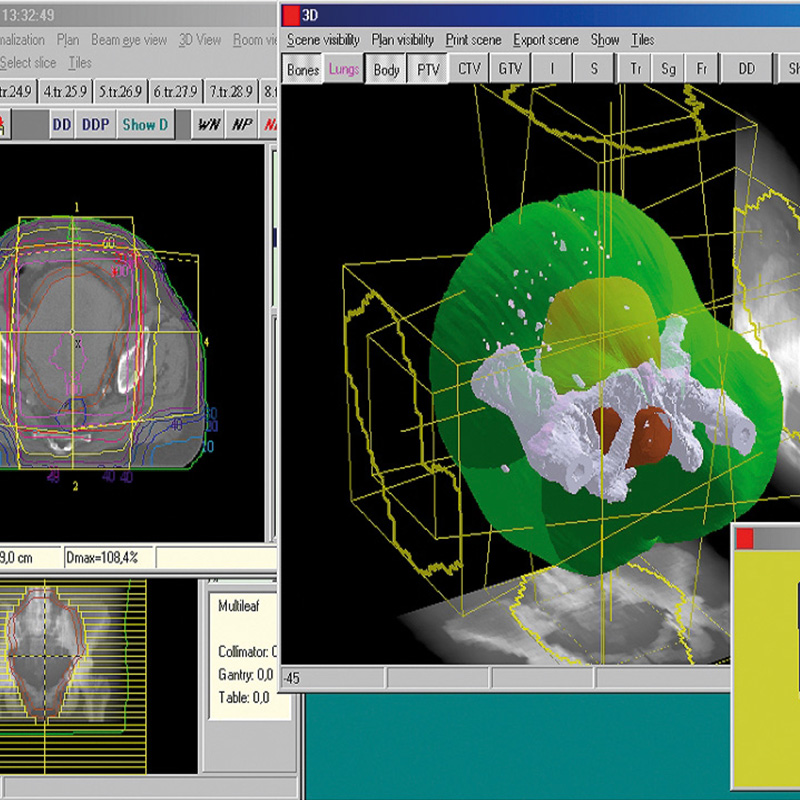Toggle the I view button
This screenshot has height=800, width=800.
(552, 69)
